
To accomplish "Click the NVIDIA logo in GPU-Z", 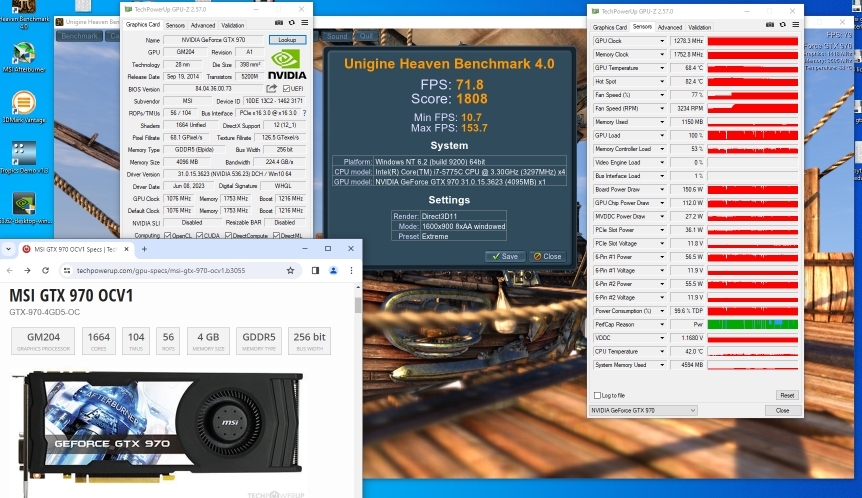I will coord(286,65).
